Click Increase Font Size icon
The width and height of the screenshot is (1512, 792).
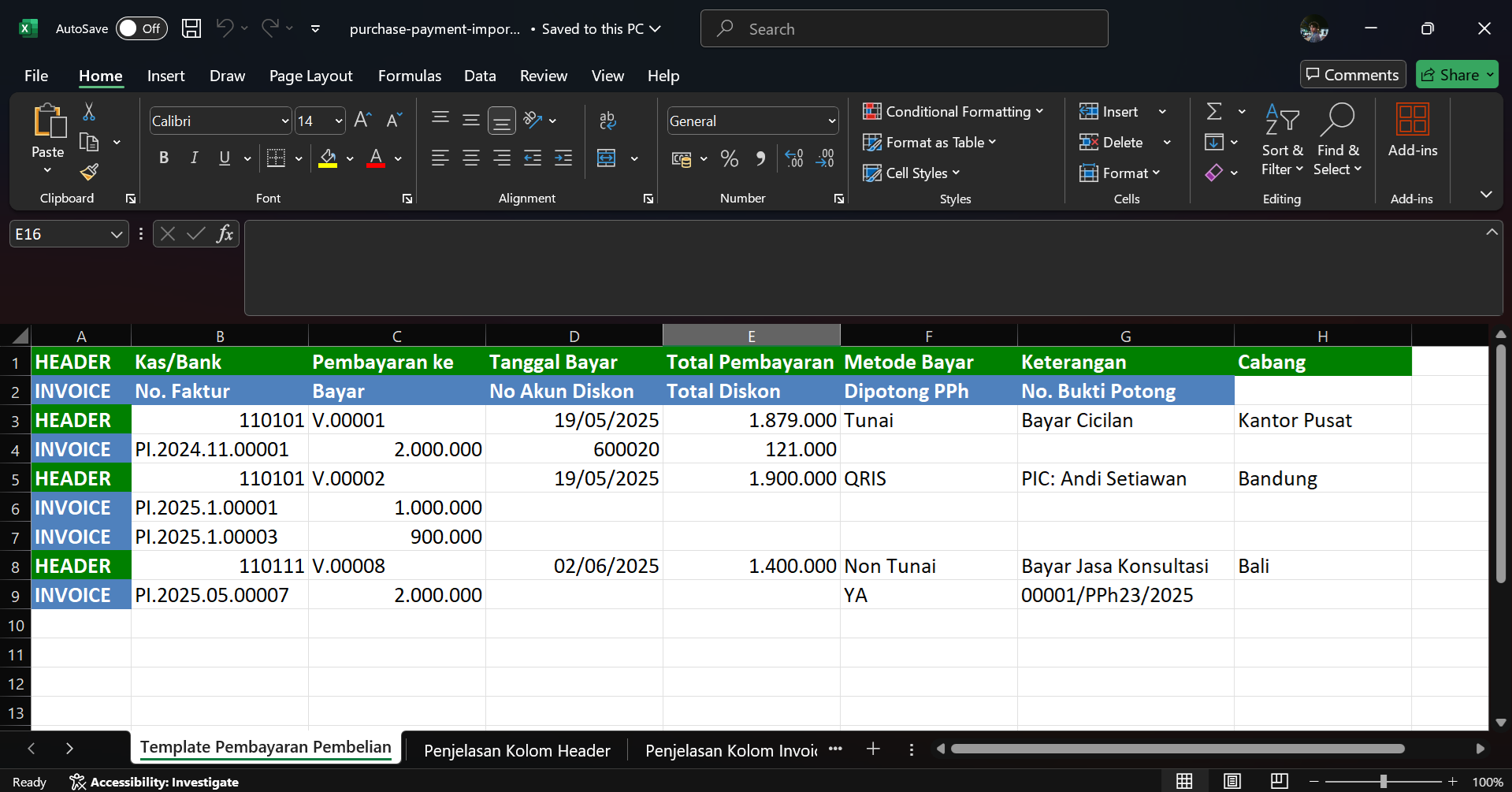362,121
